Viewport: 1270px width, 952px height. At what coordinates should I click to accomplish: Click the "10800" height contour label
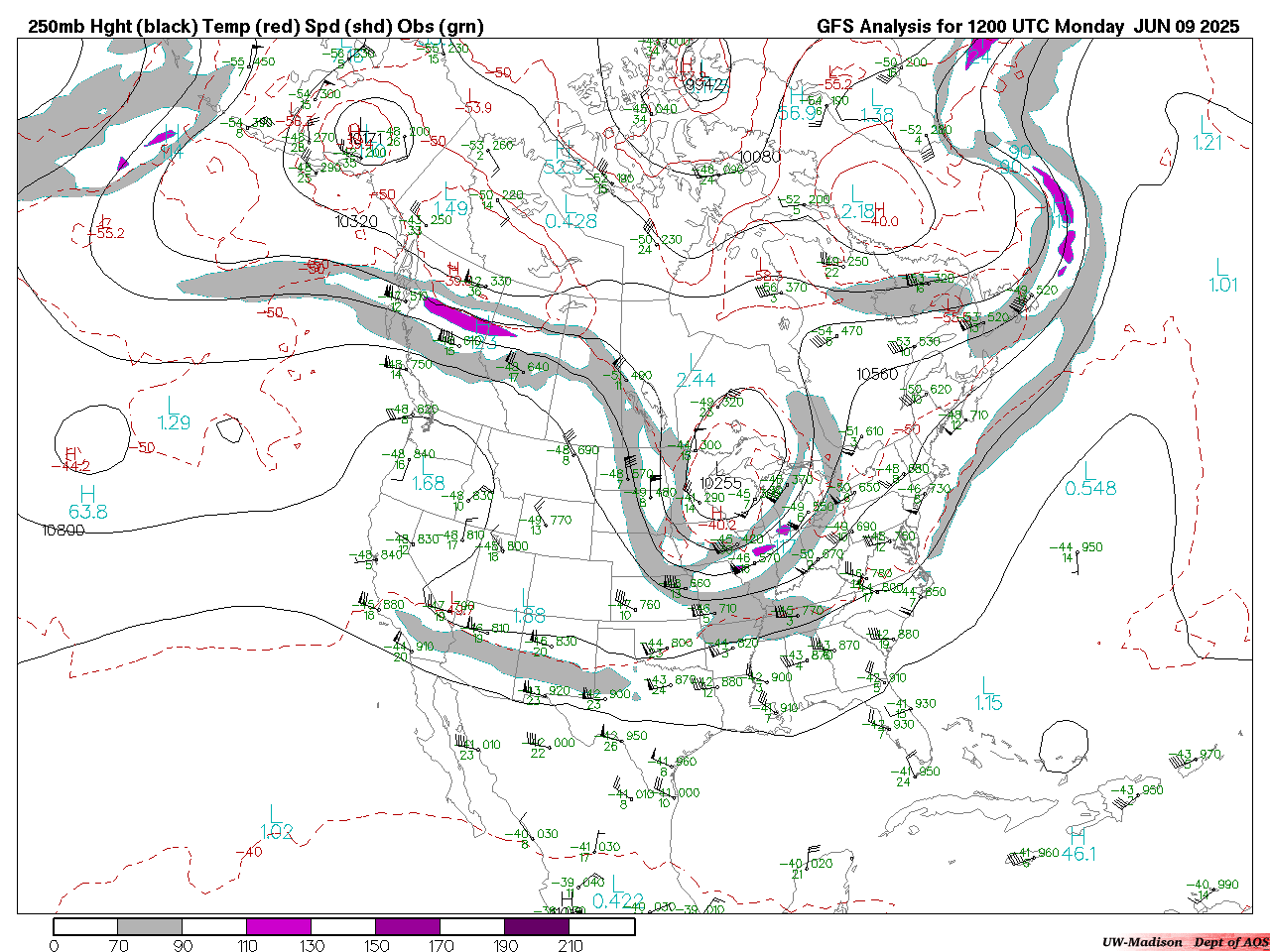pos(63,531)
